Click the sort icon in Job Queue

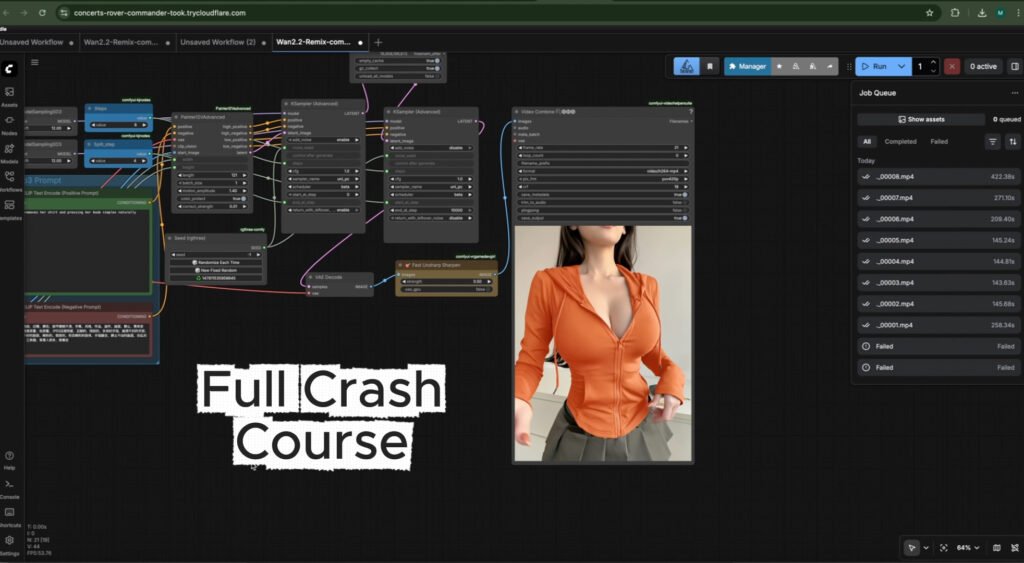[x=1012, y=142]
